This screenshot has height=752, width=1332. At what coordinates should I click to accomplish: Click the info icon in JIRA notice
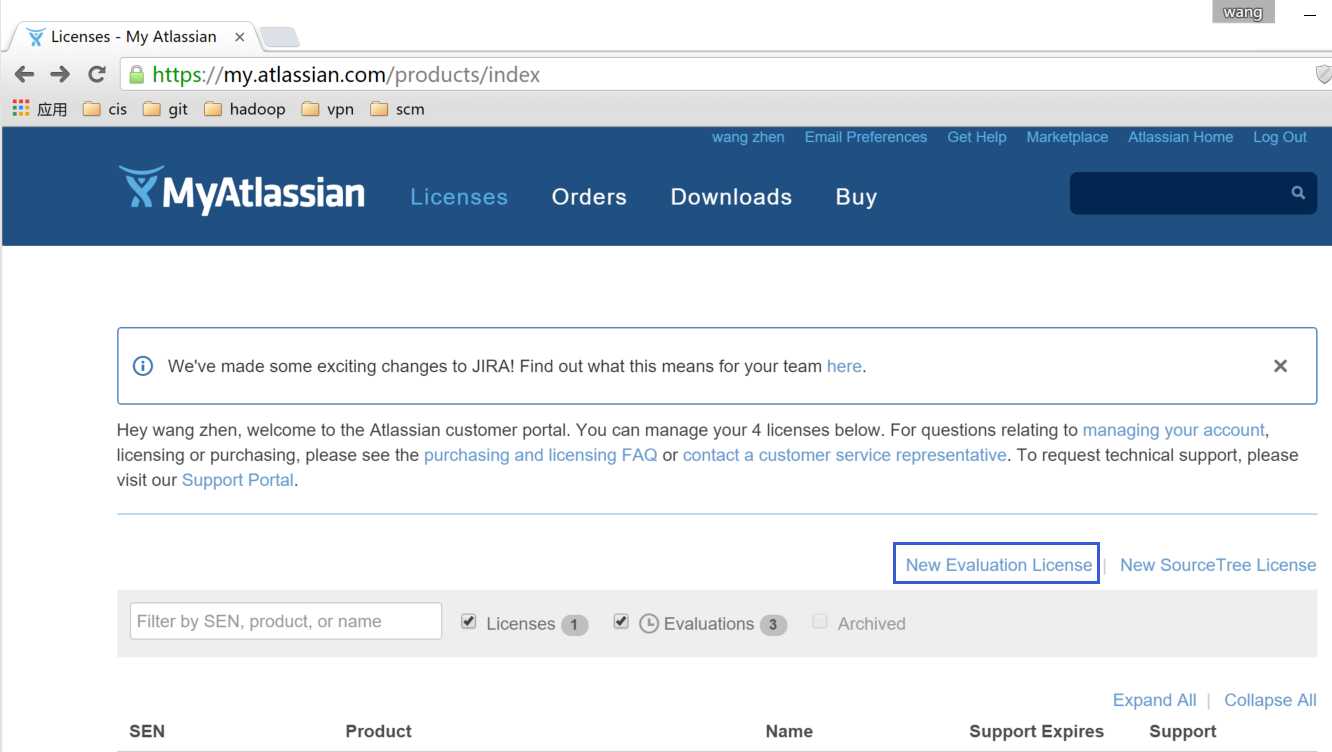click(143, 366)
